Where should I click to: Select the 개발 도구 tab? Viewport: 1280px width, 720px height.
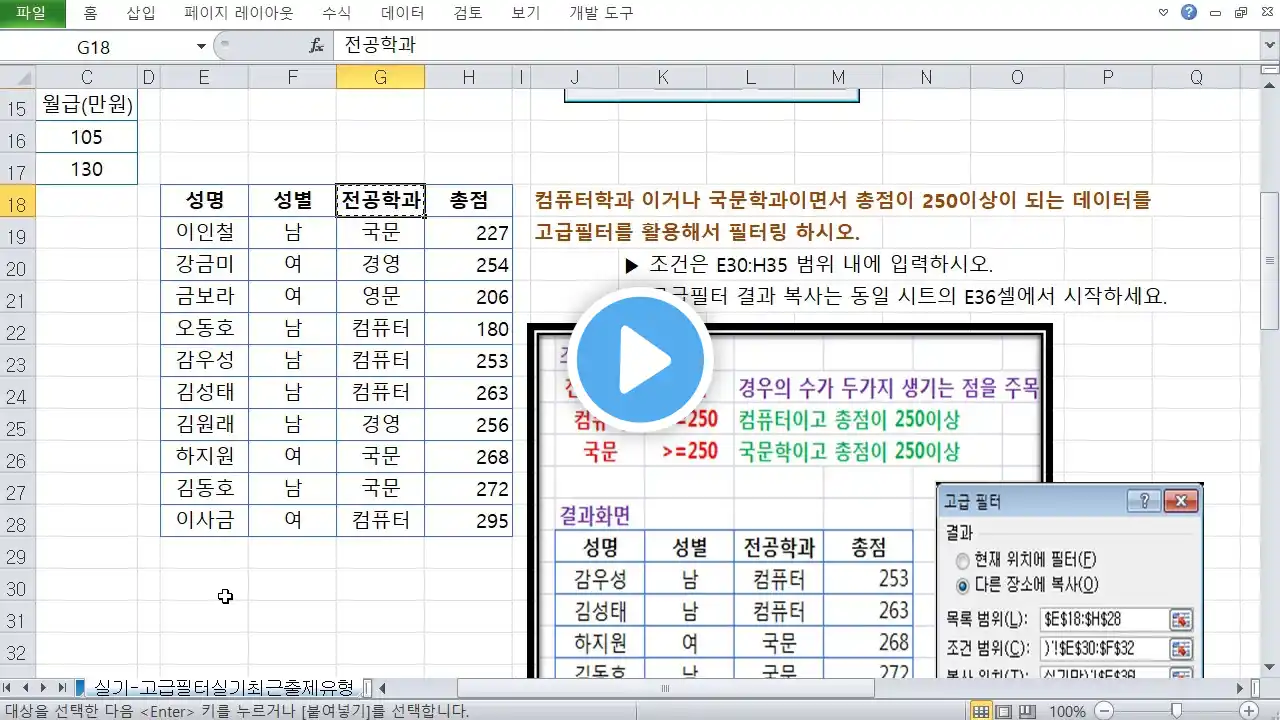(601, 13)
